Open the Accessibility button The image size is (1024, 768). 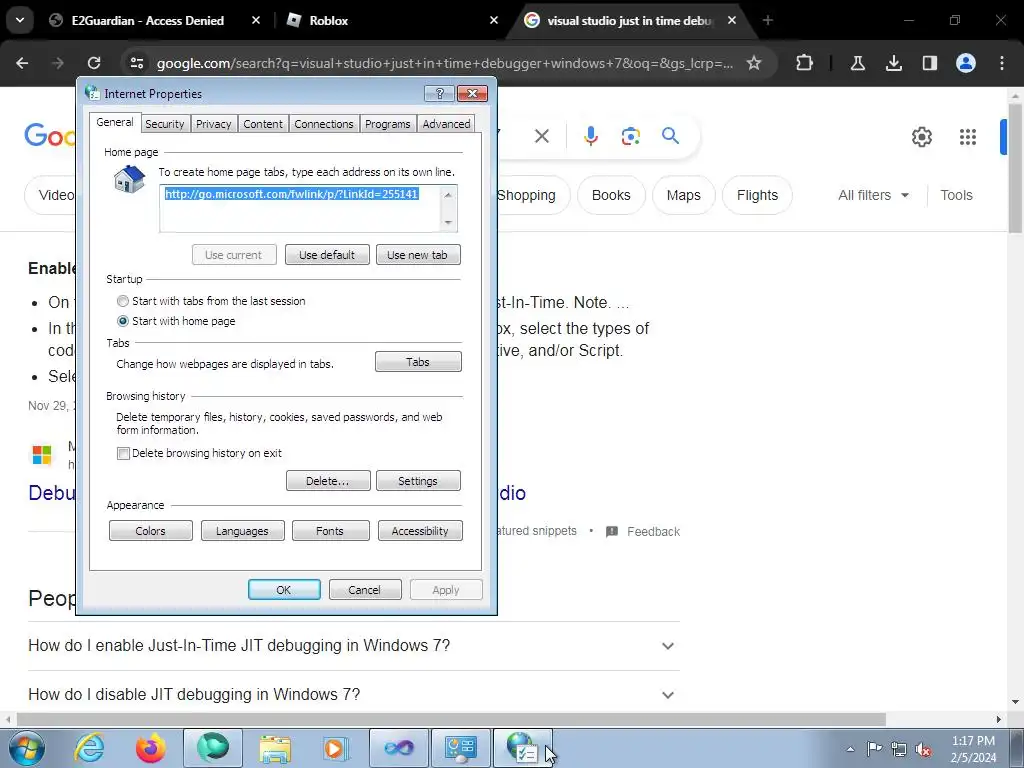coord(420,531)
